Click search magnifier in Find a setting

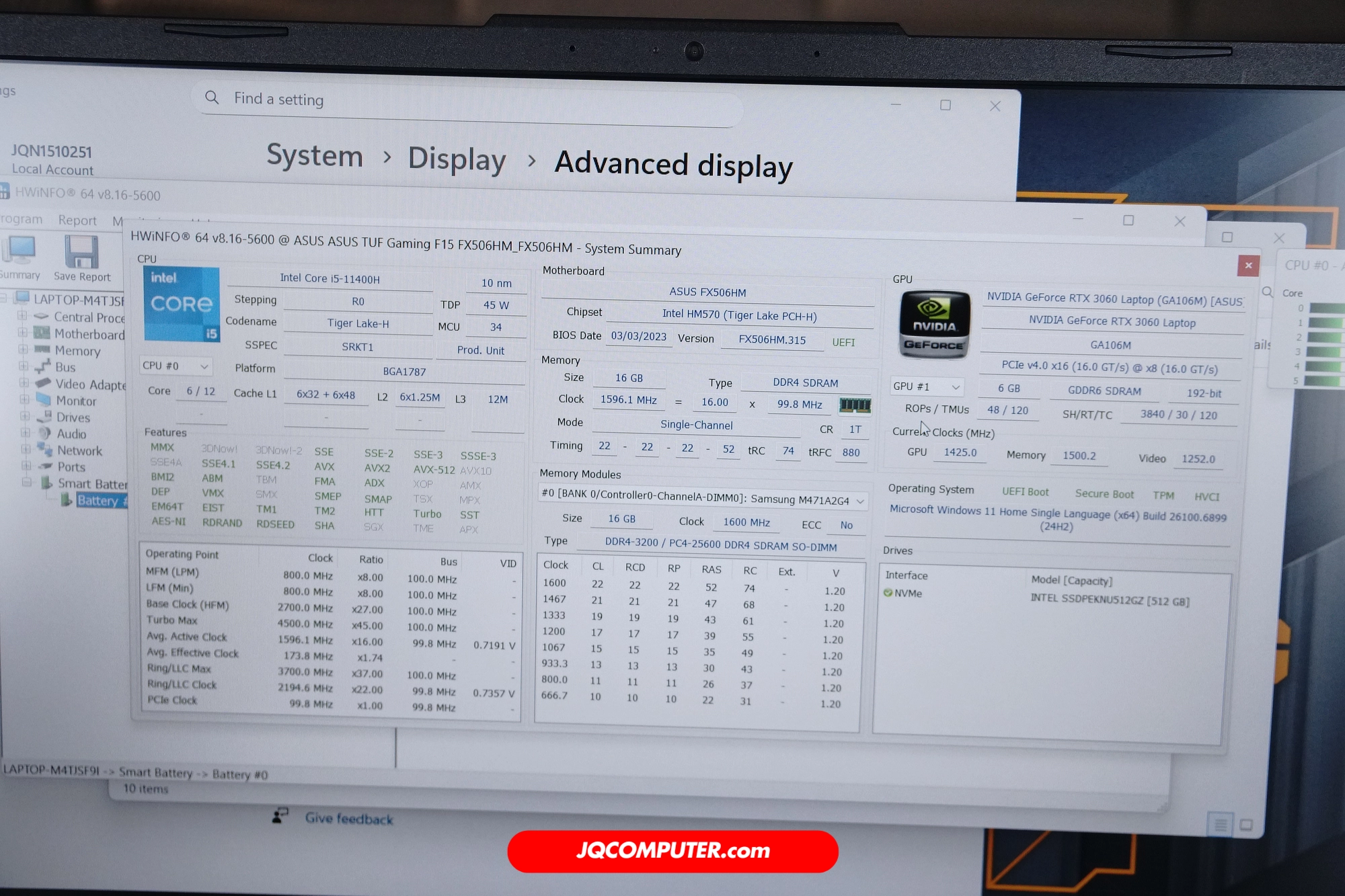point(212,97)
